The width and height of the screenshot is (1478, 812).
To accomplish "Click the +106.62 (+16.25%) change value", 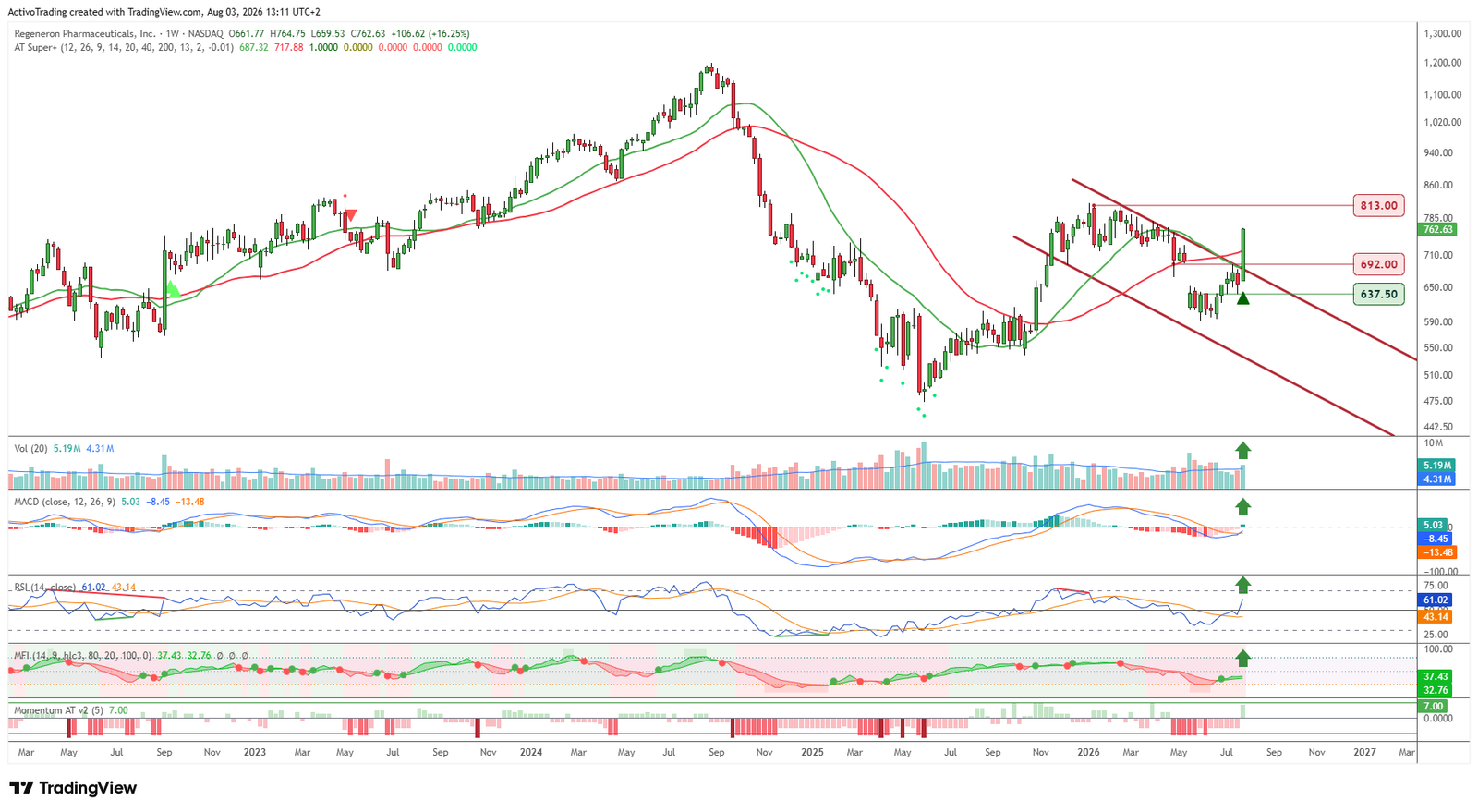I will point(429,34).
